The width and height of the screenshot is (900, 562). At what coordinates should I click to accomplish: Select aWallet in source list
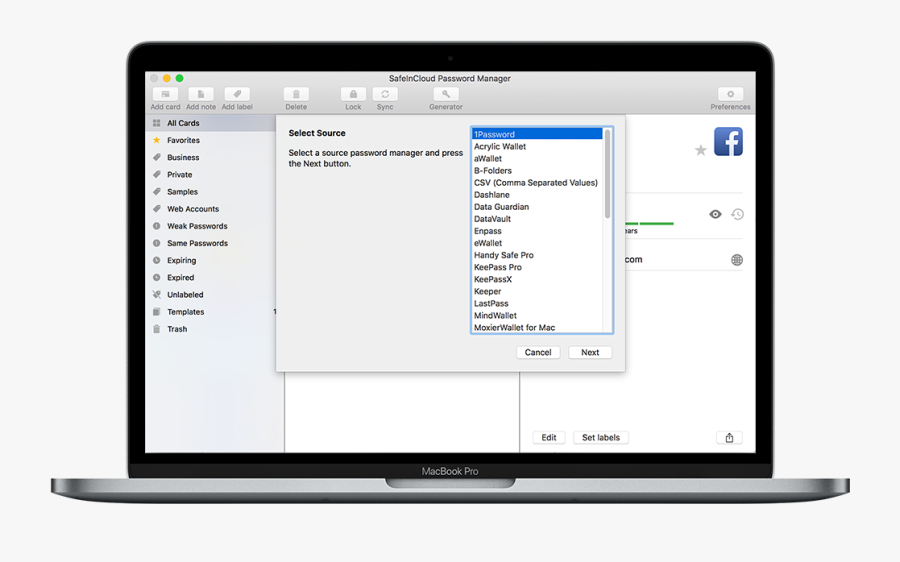click(x=537, y=158)
